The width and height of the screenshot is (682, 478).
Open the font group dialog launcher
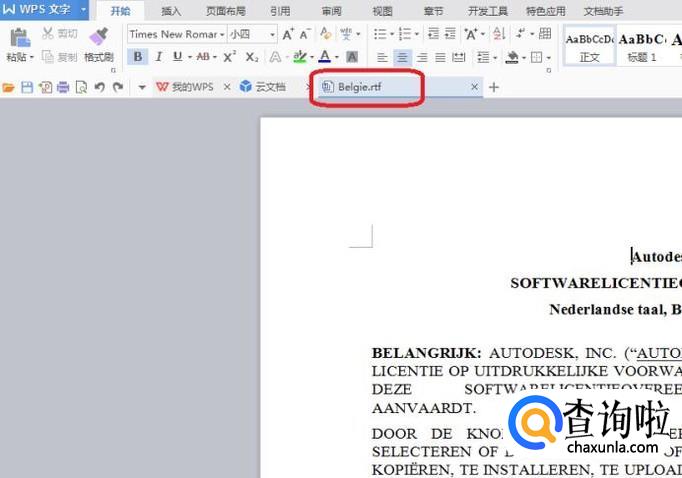(x=114, y=70)
